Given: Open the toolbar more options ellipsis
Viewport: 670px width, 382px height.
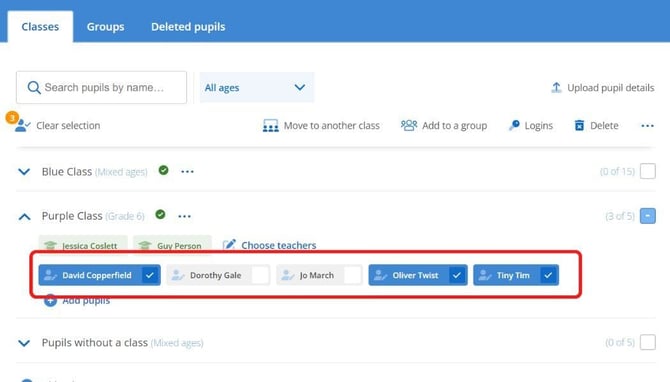Looking at the screenshot, I should (x=647, y=126).
